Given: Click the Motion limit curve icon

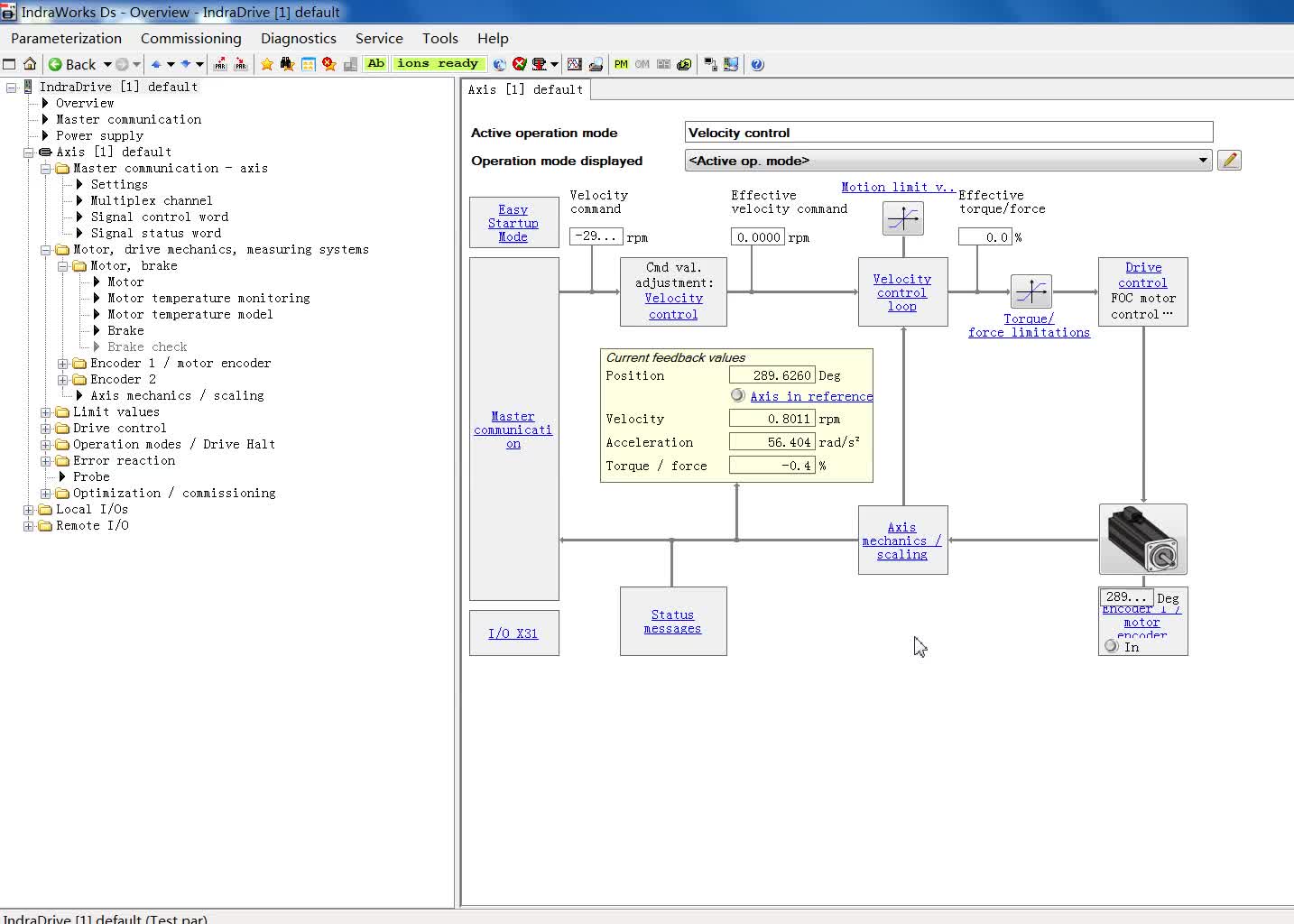Looking at the screenshot, I should pos(903,218).
